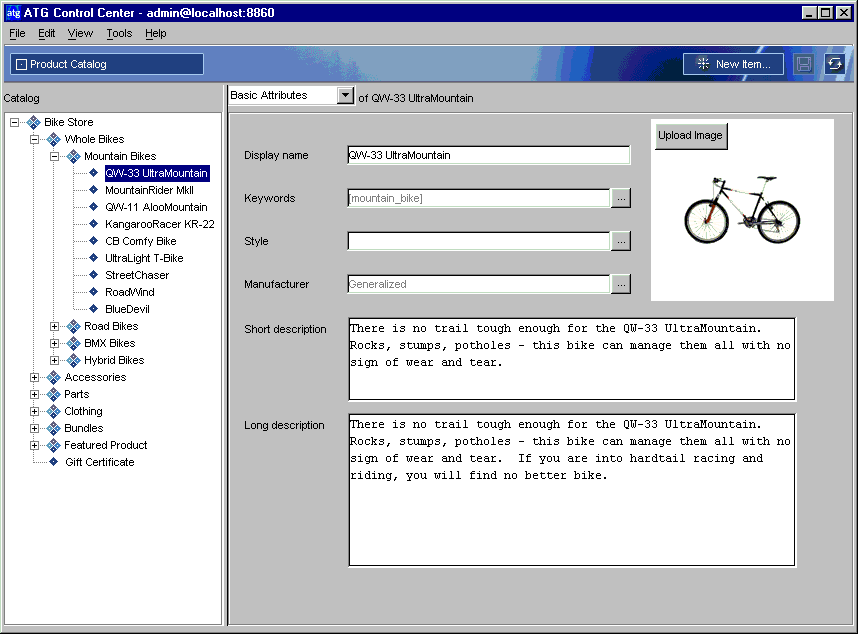Expand the Accessories tree node
The width and height of the screenshot is (860, 636).
click(35, 377)
